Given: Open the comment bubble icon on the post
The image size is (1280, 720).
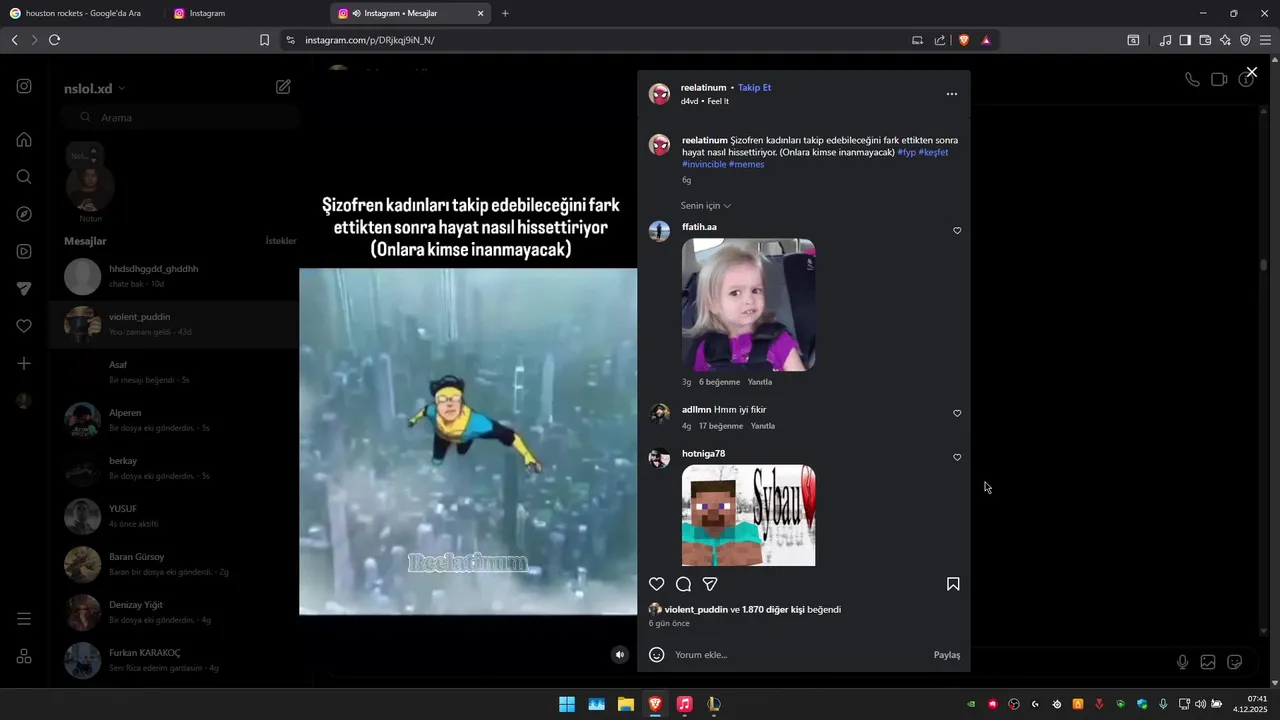Looking at the screenshot, I should pos(683,584).
